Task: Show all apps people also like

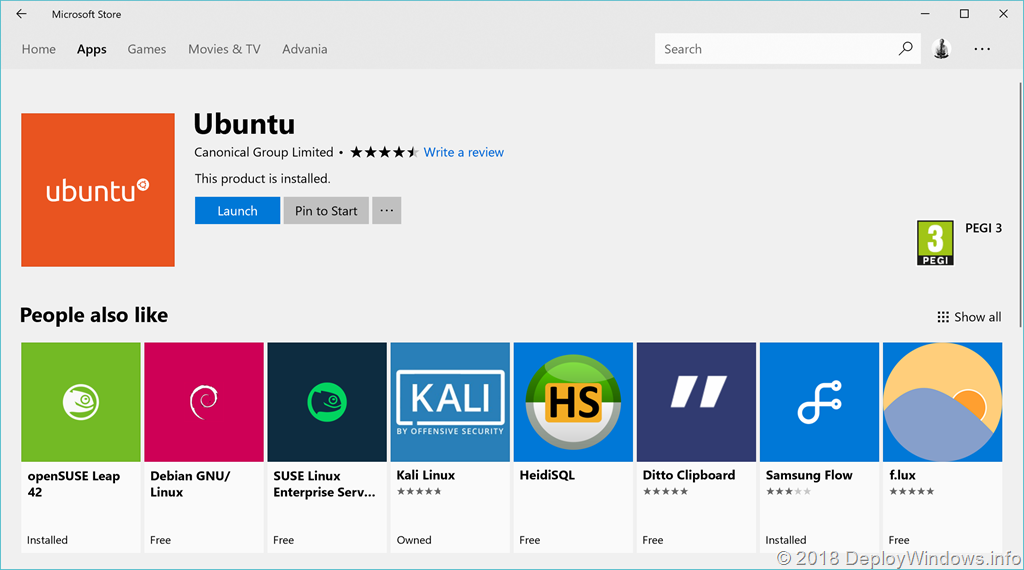Action: [x=969, y=317]
